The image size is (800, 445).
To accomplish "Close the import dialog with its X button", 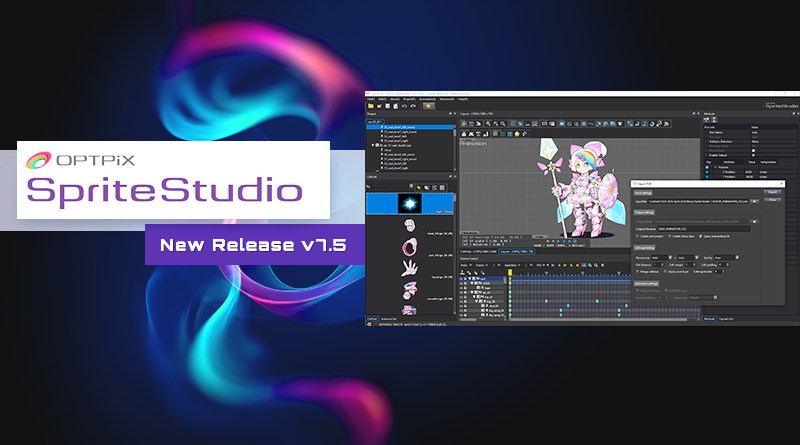I will [x=781, y=184].
